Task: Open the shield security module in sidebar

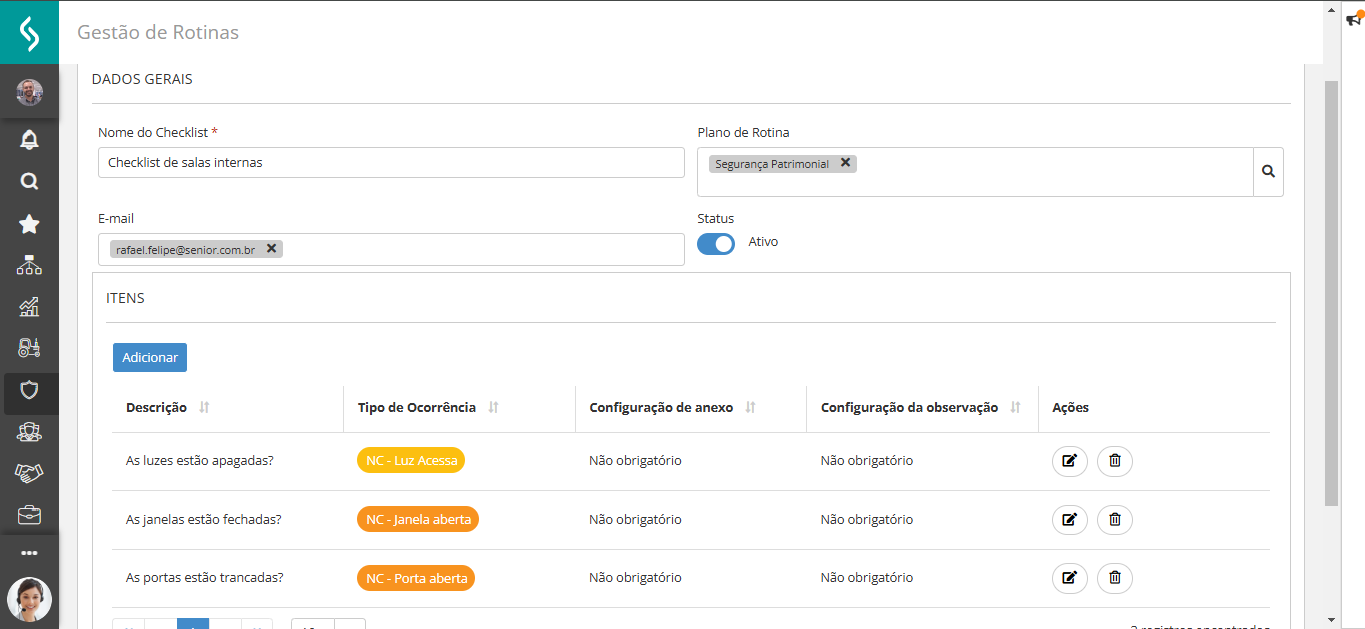Action: (x=29, y=390)
